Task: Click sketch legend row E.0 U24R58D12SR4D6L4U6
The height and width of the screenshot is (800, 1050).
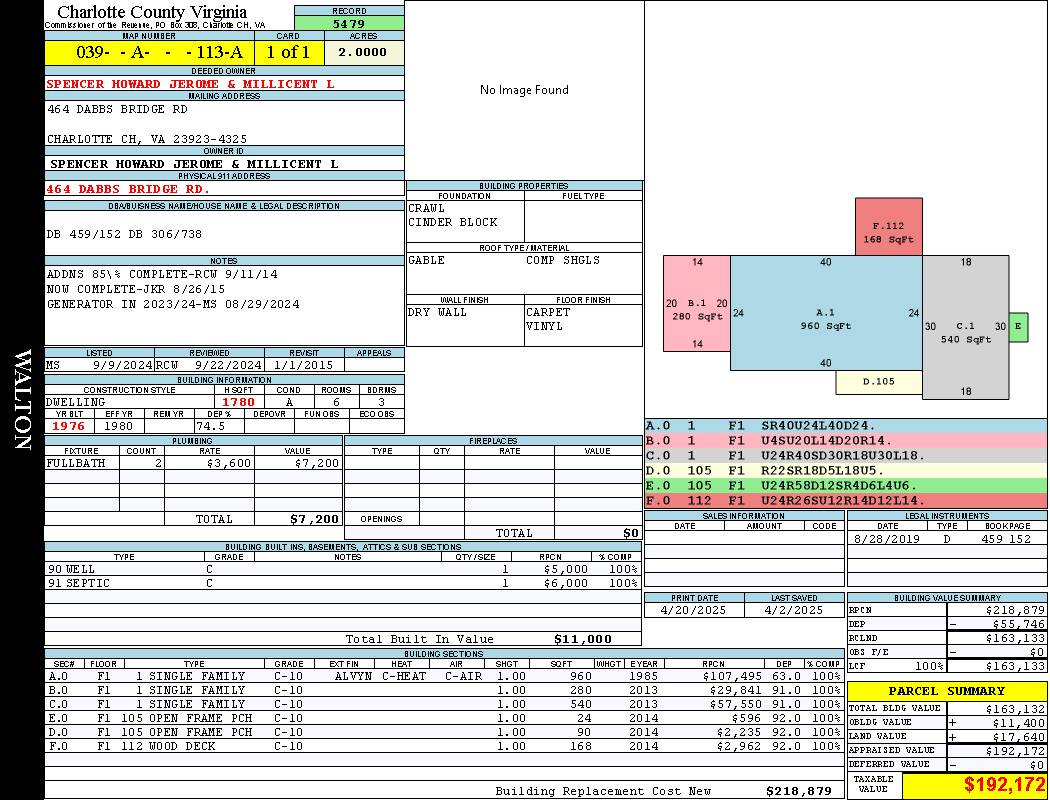Action: coord(846,485)
